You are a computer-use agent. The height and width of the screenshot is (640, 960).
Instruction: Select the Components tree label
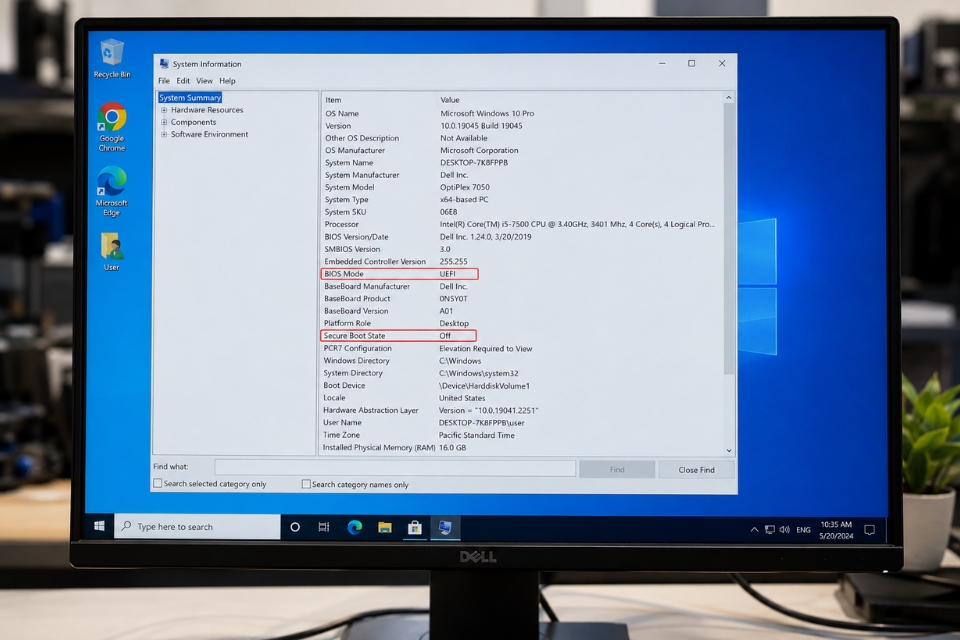[193, 122]
